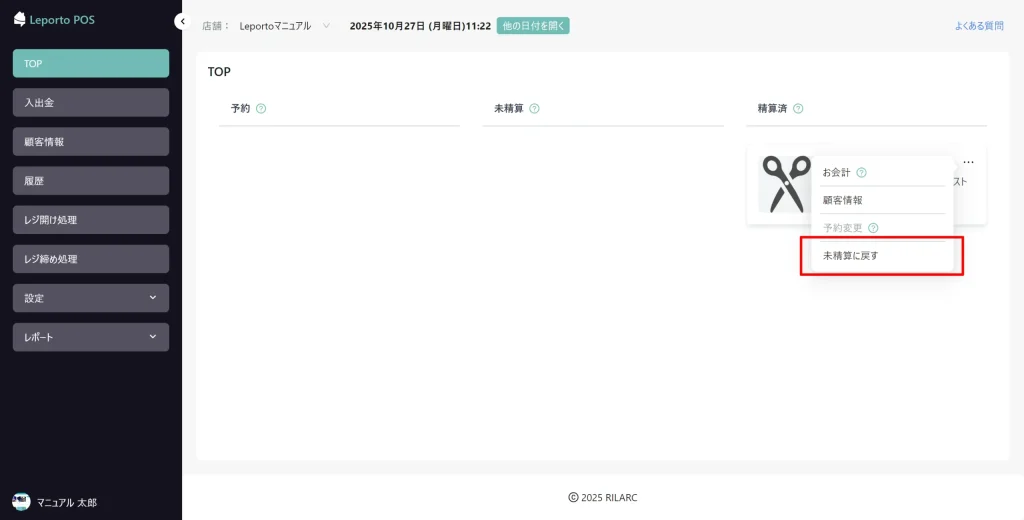Click the help icon next to 精算済
Screen dimensions: 1024x520
[x=798, y=108]
